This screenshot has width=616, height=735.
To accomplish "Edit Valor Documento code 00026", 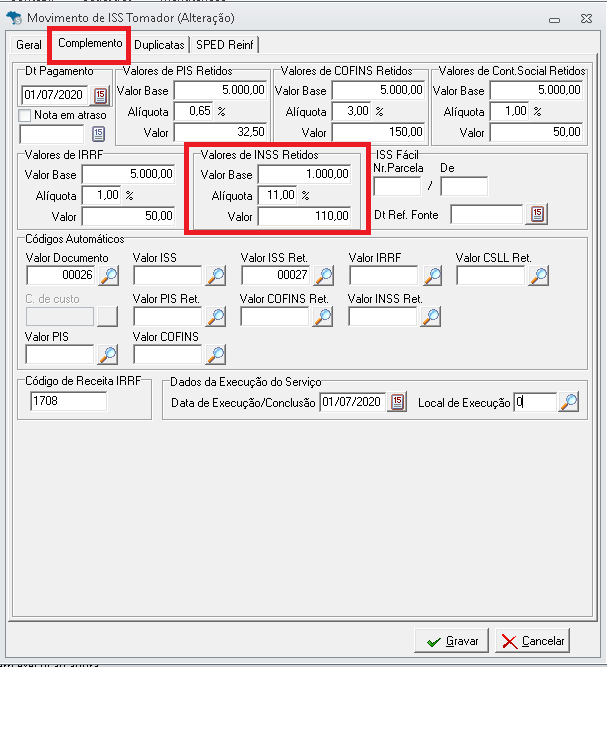I will click(61, 276).
